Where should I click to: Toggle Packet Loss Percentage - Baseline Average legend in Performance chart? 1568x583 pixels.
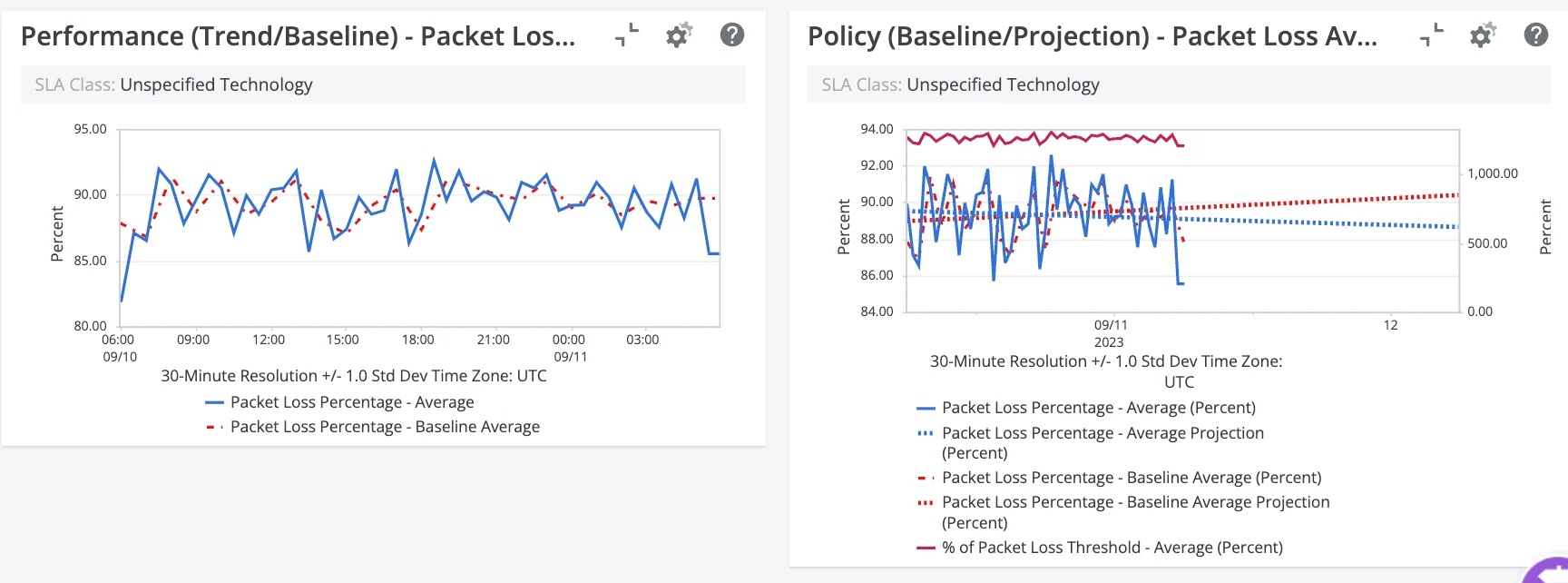384,427
